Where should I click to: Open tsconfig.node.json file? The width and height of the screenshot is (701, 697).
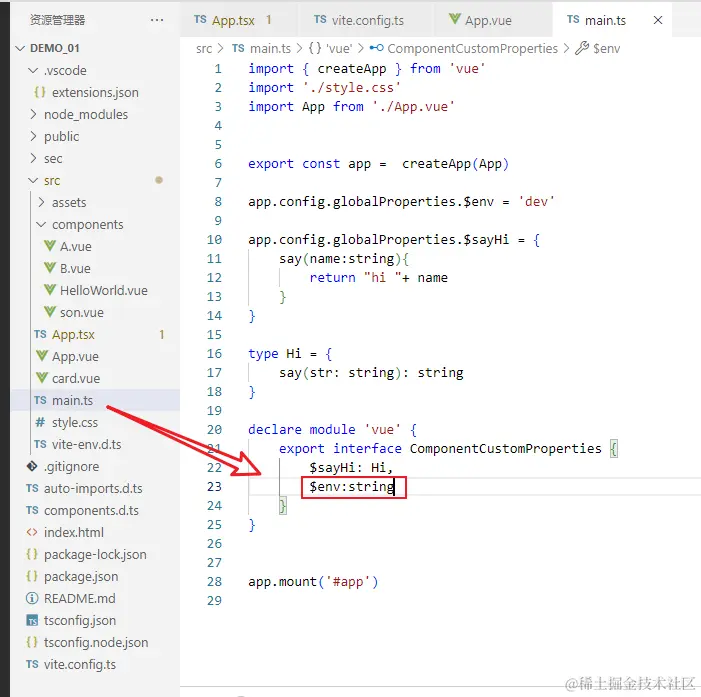coord(96,642)
